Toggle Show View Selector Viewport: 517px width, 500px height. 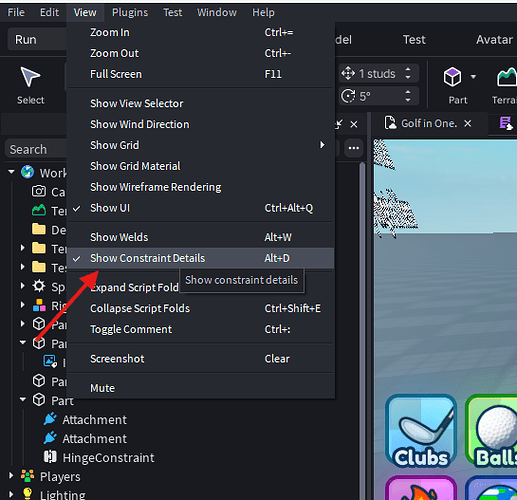click(201, 103)
